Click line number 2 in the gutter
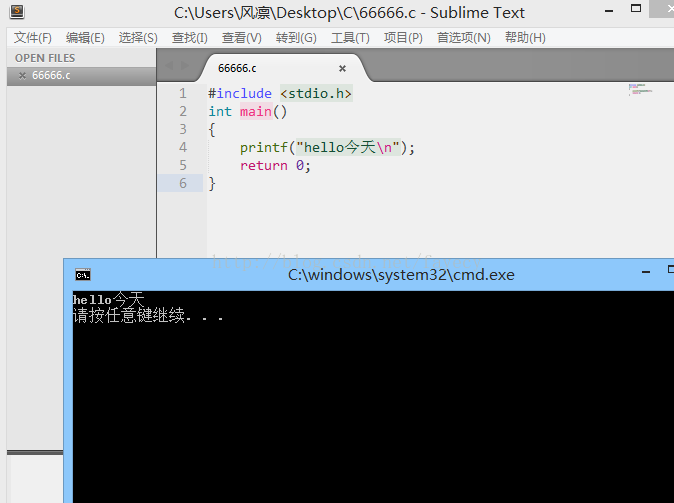The height and width of the screenshot is (503, 674). [183, 111]
